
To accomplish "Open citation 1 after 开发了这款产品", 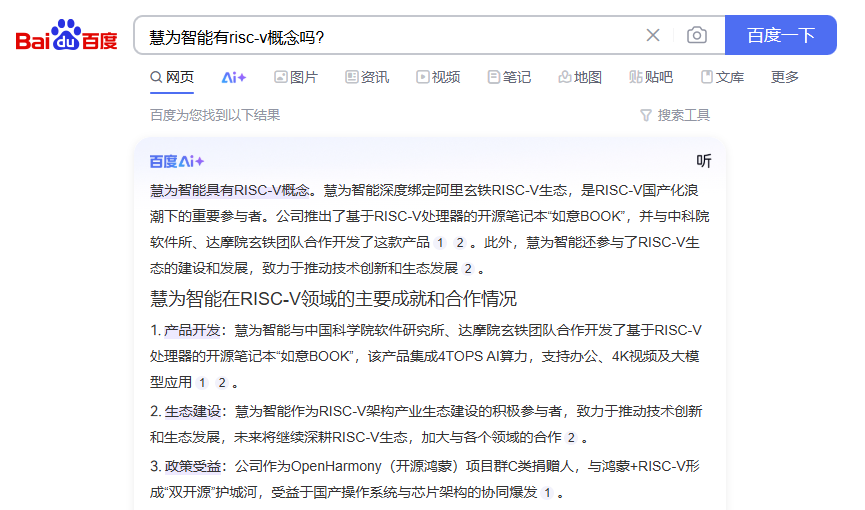I will click(440, 243).
